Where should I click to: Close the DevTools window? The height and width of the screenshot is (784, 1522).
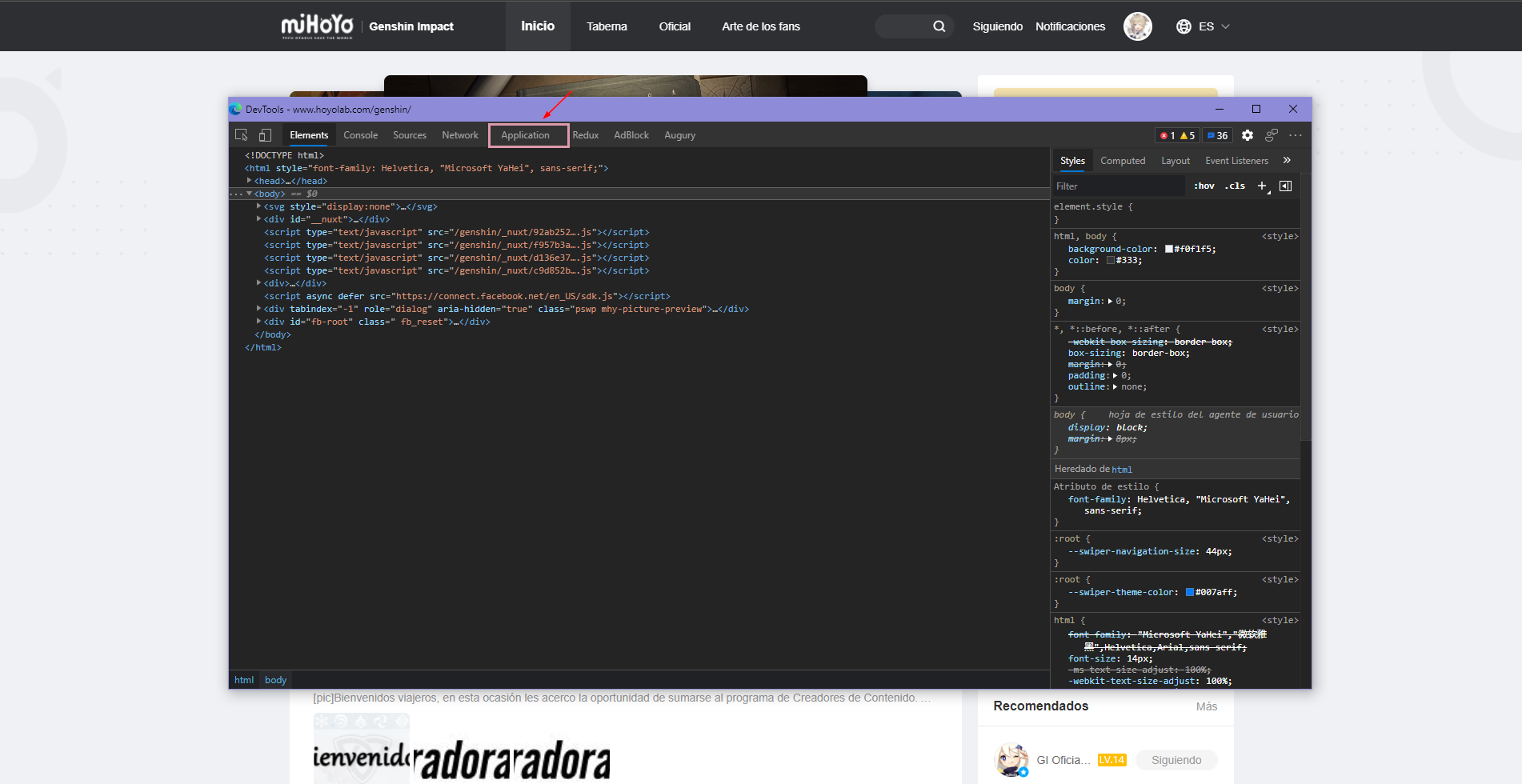coord(1293,109)
